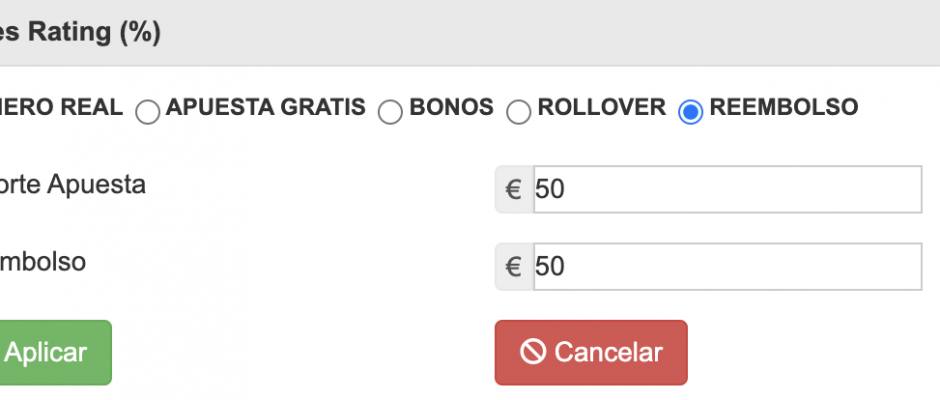Viewport: 940px width, 400px height.
Task: Click the ROLLOVER label text
Action: click(601, 107)
